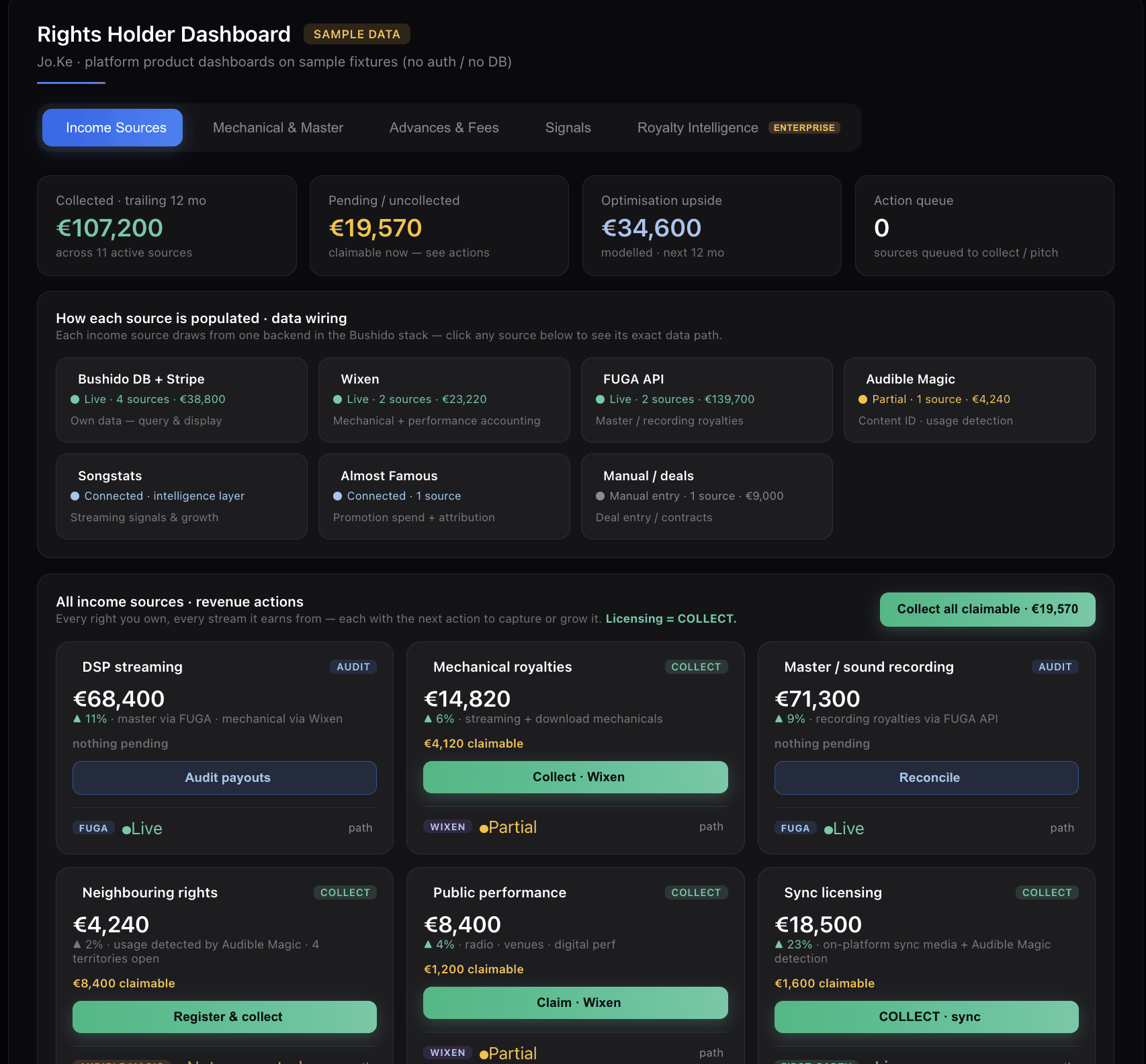Click the Licensing = COLLECT. text
Viewport: 1146px width, 1064px height.
[671, 619]
